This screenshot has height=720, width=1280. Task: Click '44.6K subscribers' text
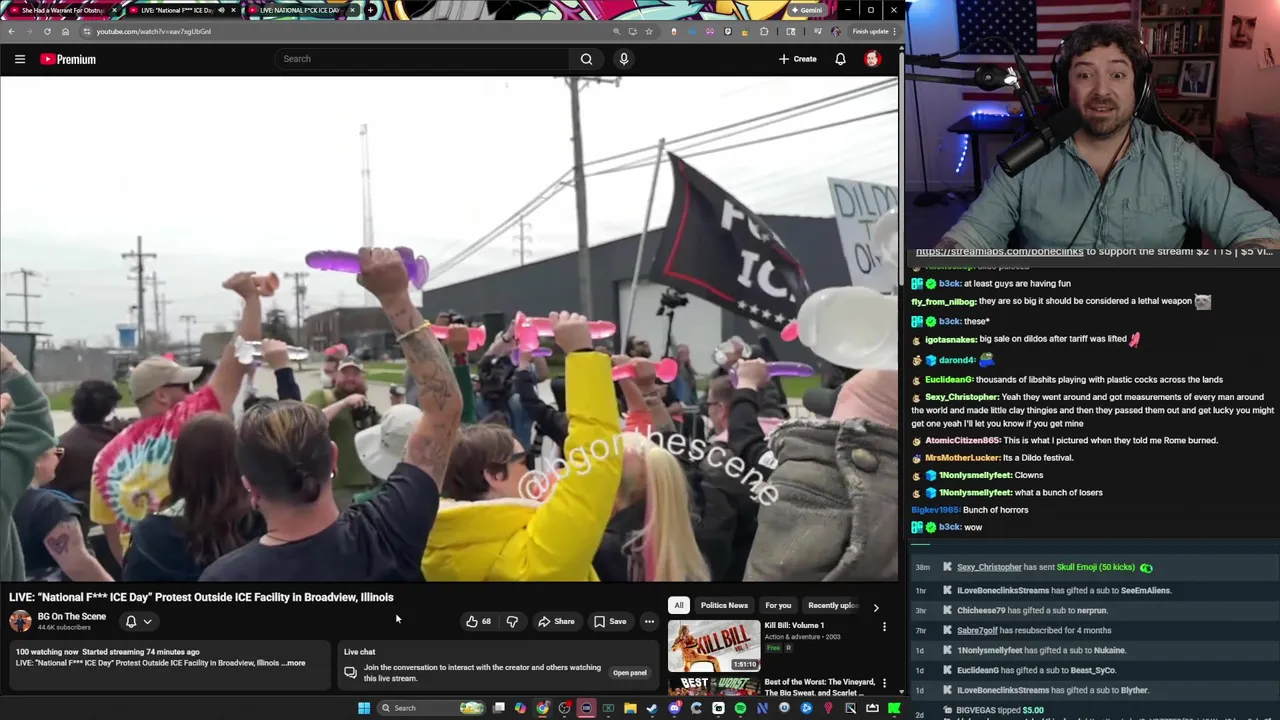click(x=64, y=627)
